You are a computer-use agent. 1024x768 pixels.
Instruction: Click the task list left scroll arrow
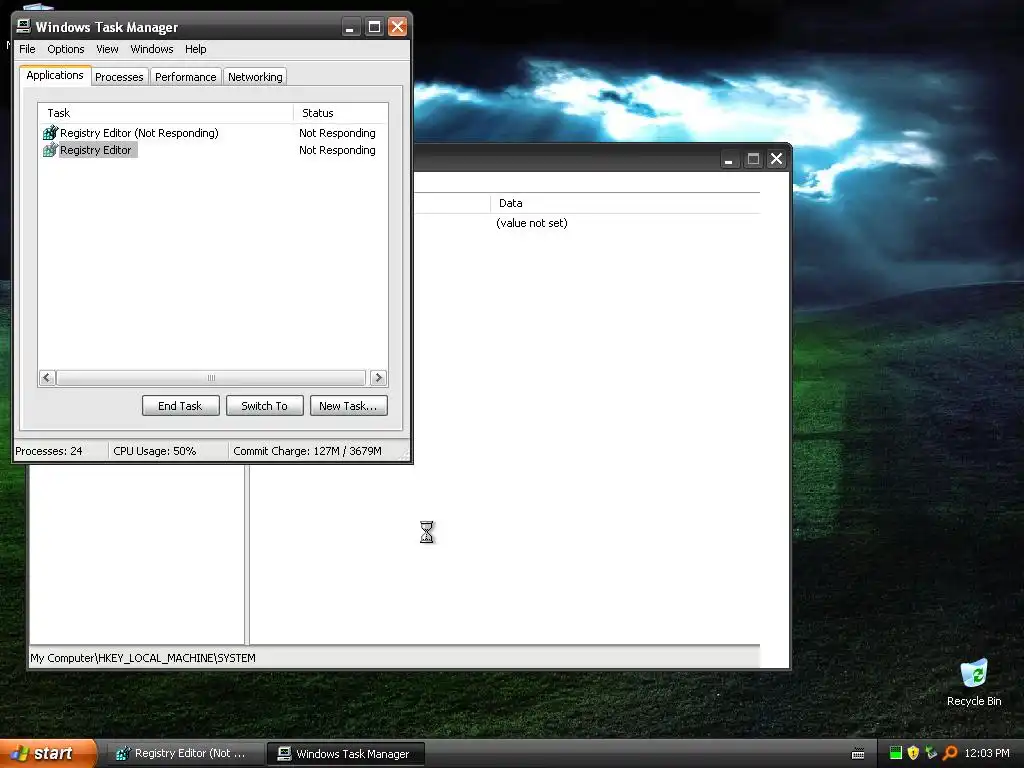47,377
